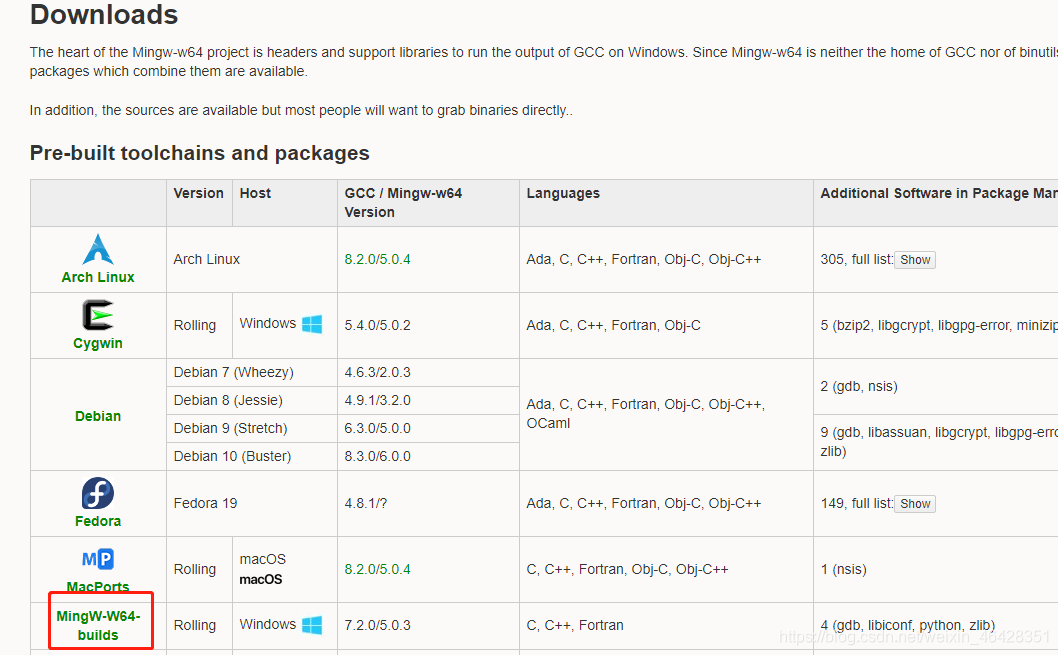Click Rolling in the MingW-W64-builds row

pyautogui.click(x=194, y=625)
